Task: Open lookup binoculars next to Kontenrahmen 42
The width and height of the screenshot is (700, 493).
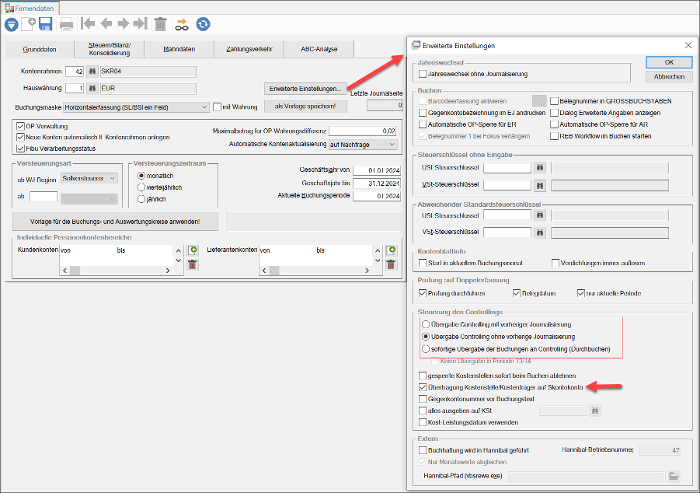Action: coord(92,71)
